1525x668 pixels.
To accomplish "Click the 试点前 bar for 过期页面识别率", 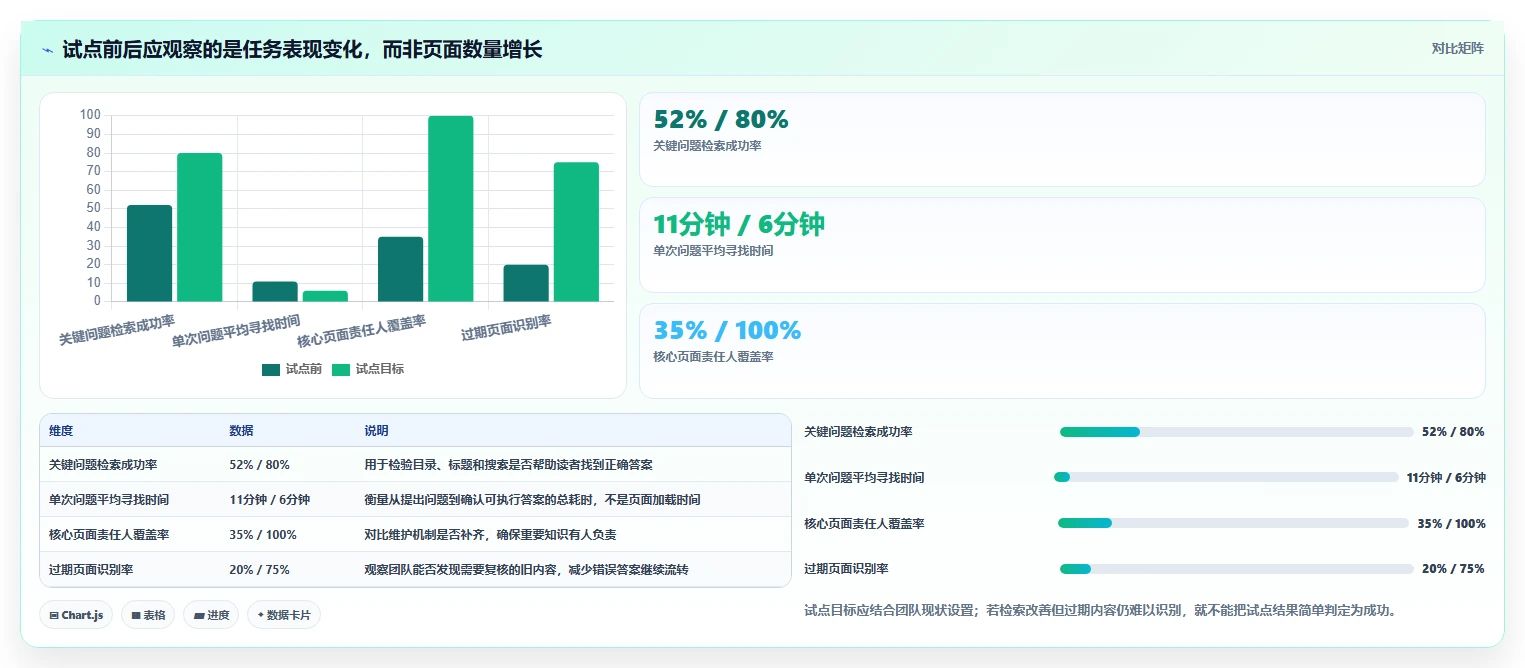I will click(x=526, y=283).
